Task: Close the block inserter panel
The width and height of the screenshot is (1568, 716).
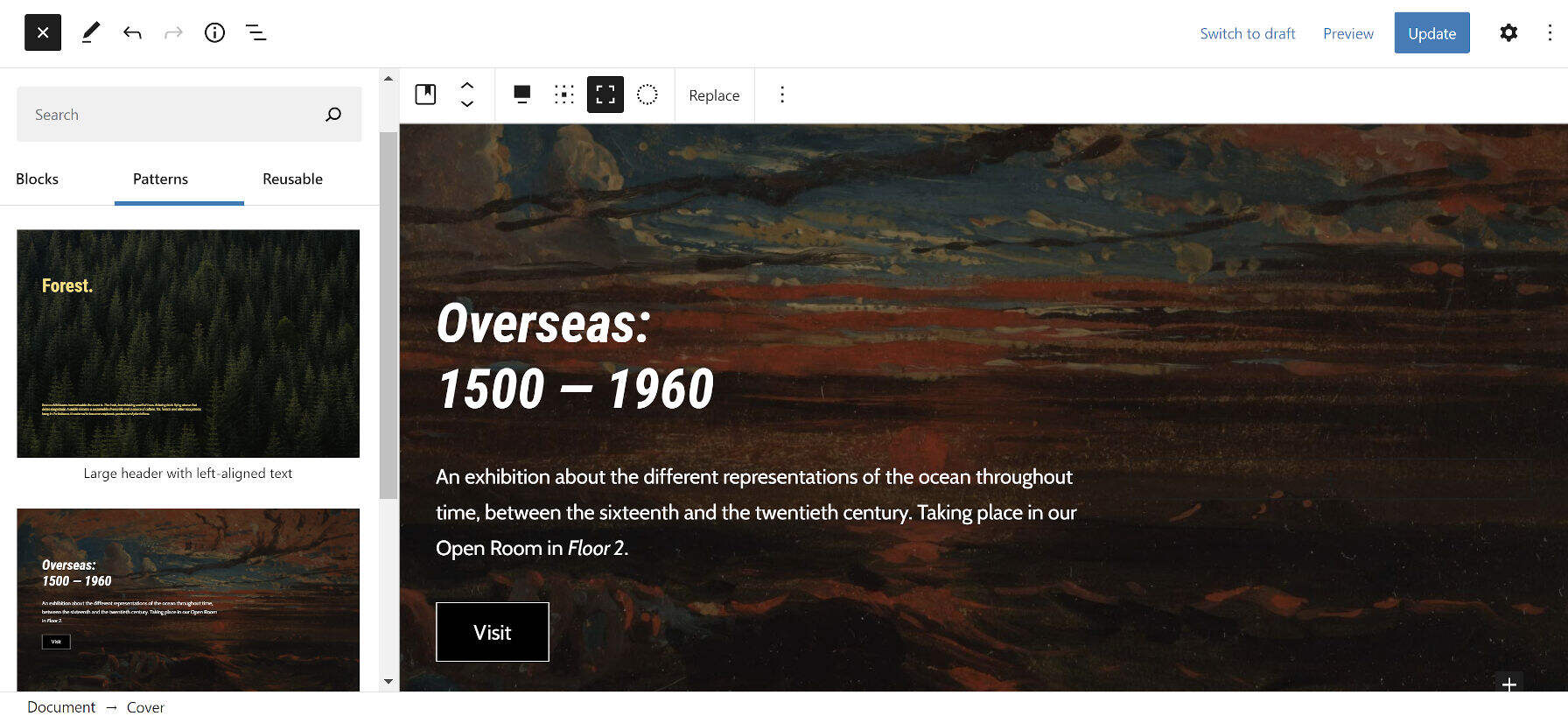Action: 43,33
